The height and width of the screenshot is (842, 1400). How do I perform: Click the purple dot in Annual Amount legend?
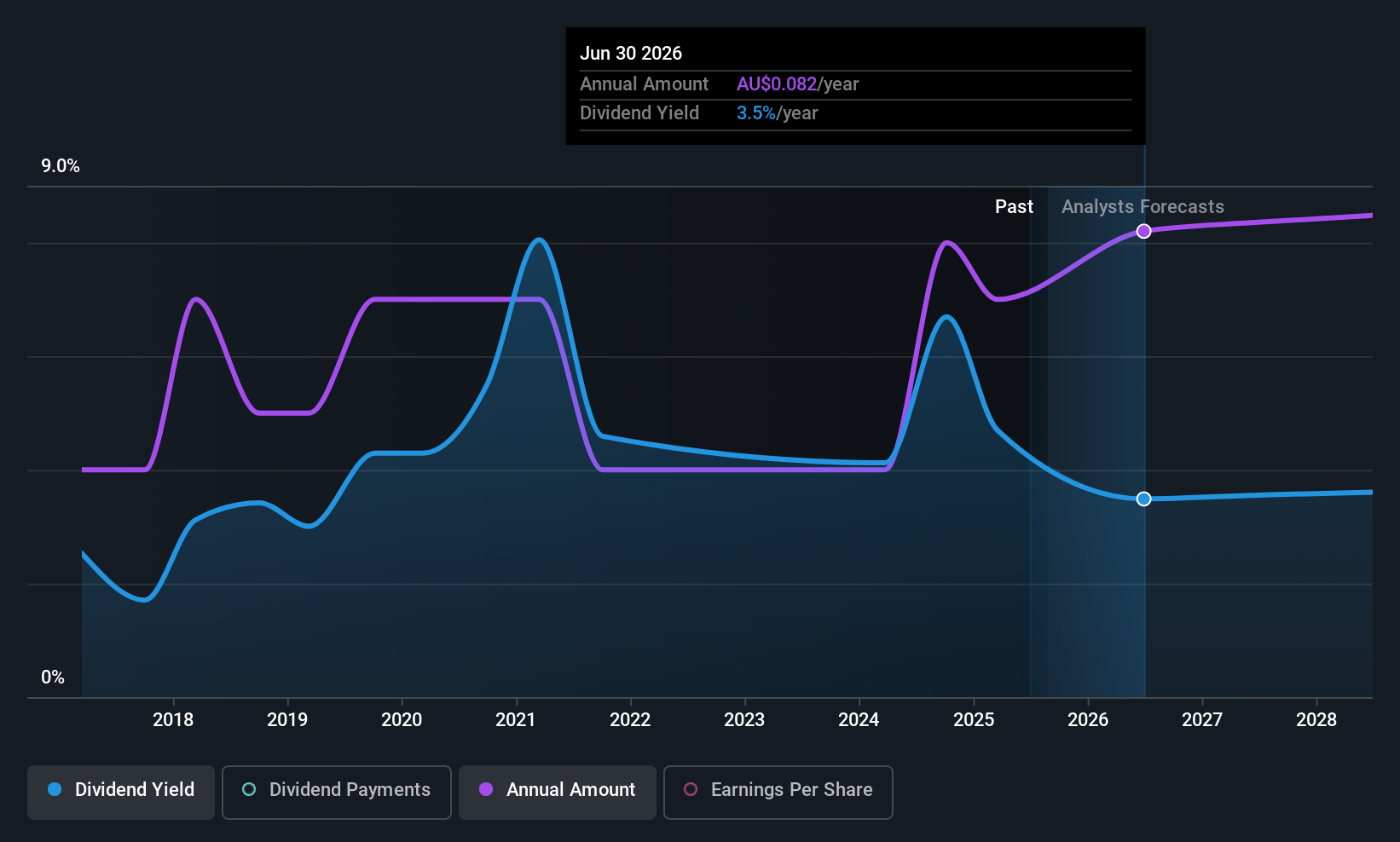coord(486,789)
